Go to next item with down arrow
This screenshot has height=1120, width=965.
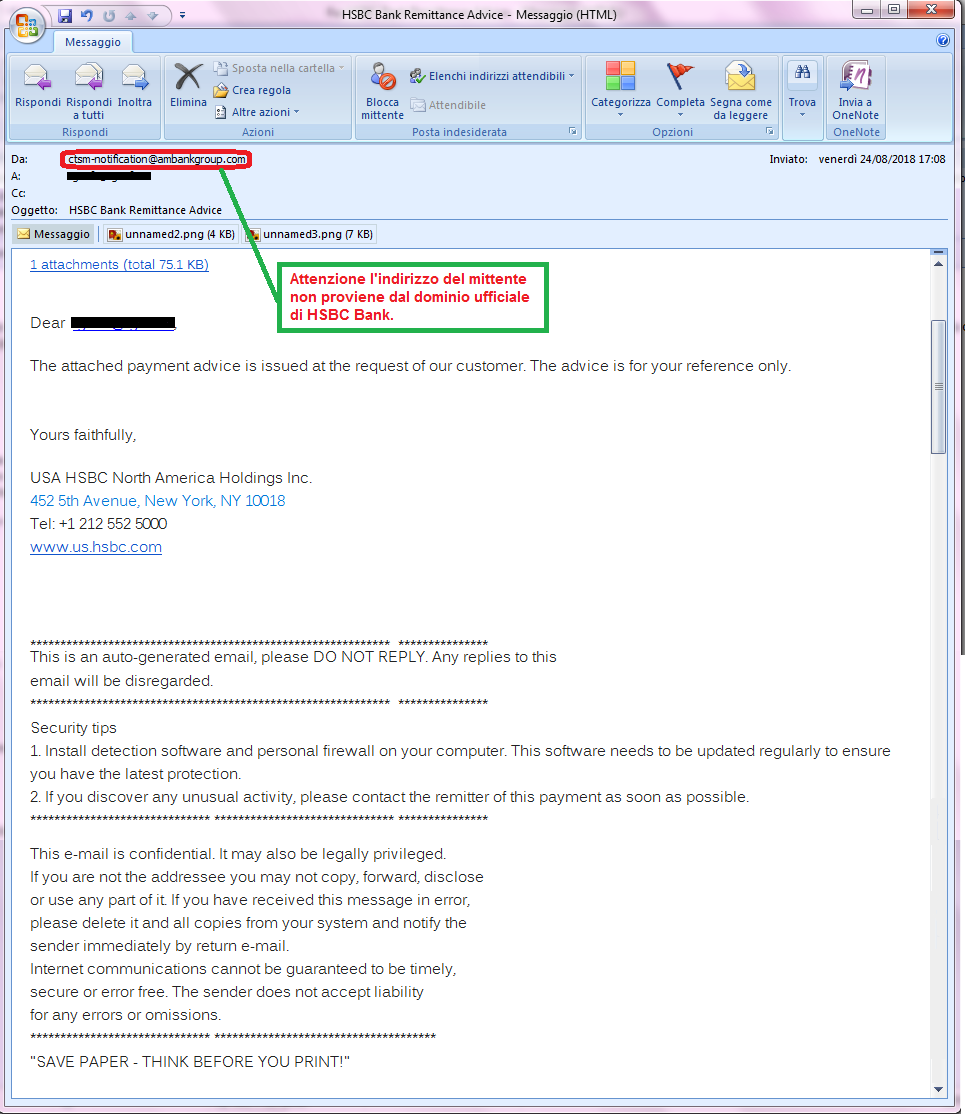click(152, 15)
